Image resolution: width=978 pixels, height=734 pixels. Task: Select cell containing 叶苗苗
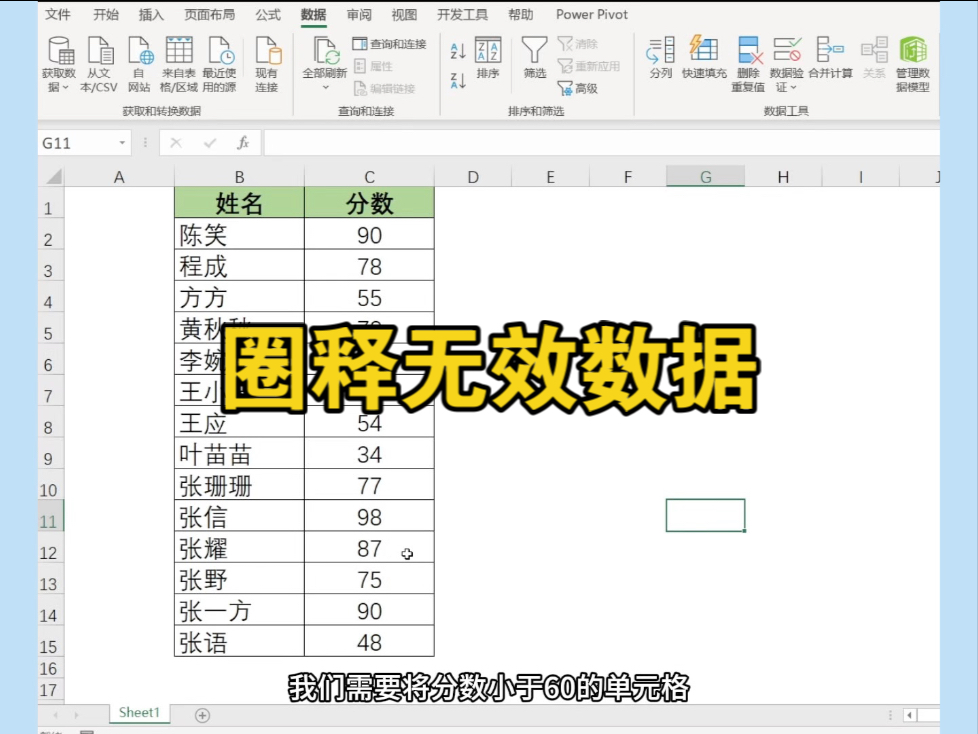tap(239, 453)
